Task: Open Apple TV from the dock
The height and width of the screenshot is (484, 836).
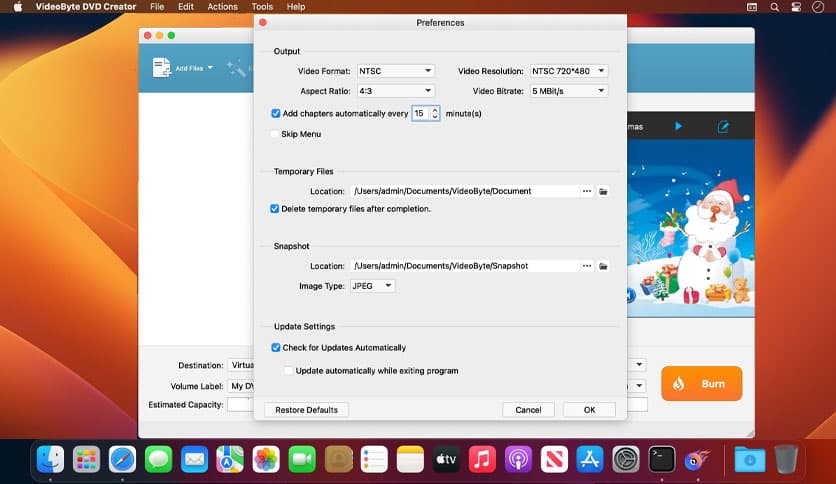Action: [446, 459]
